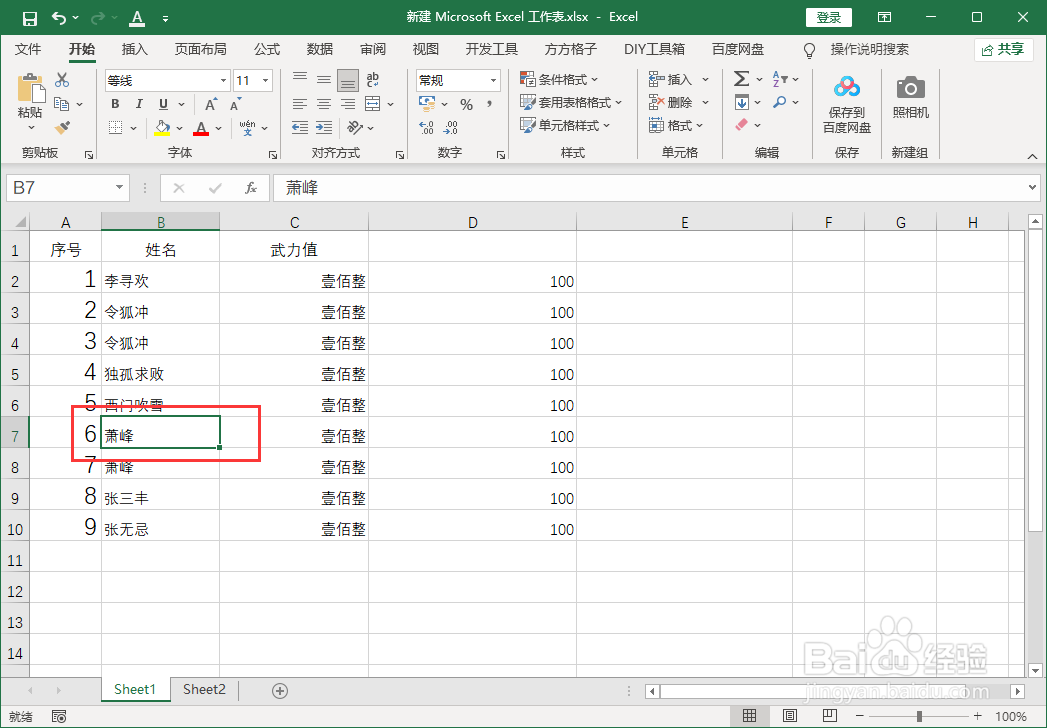Switch to Sheet2 tab
1047x728 pixels.
click(x=204, y=689)
